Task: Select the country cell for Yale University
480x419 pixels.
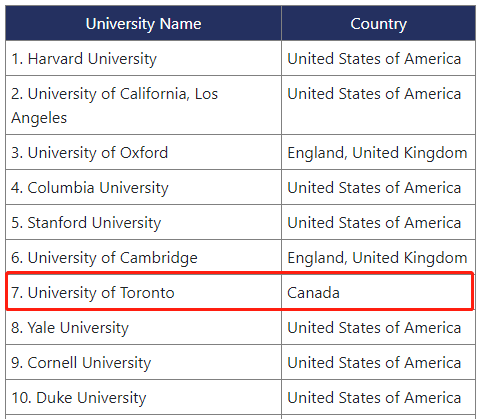Action: pos(378,327)
